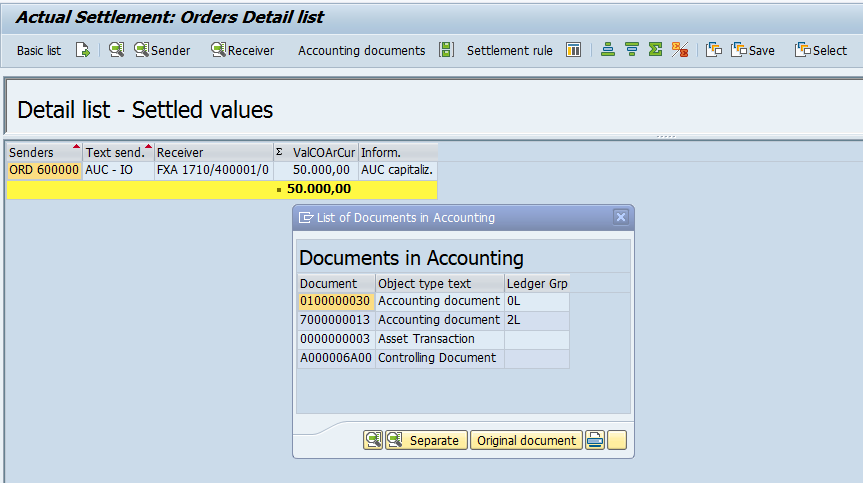The width and height of the screenshot is (863, 483).
Task: Click the sort descending icon
Action: [x=632, y=50]
